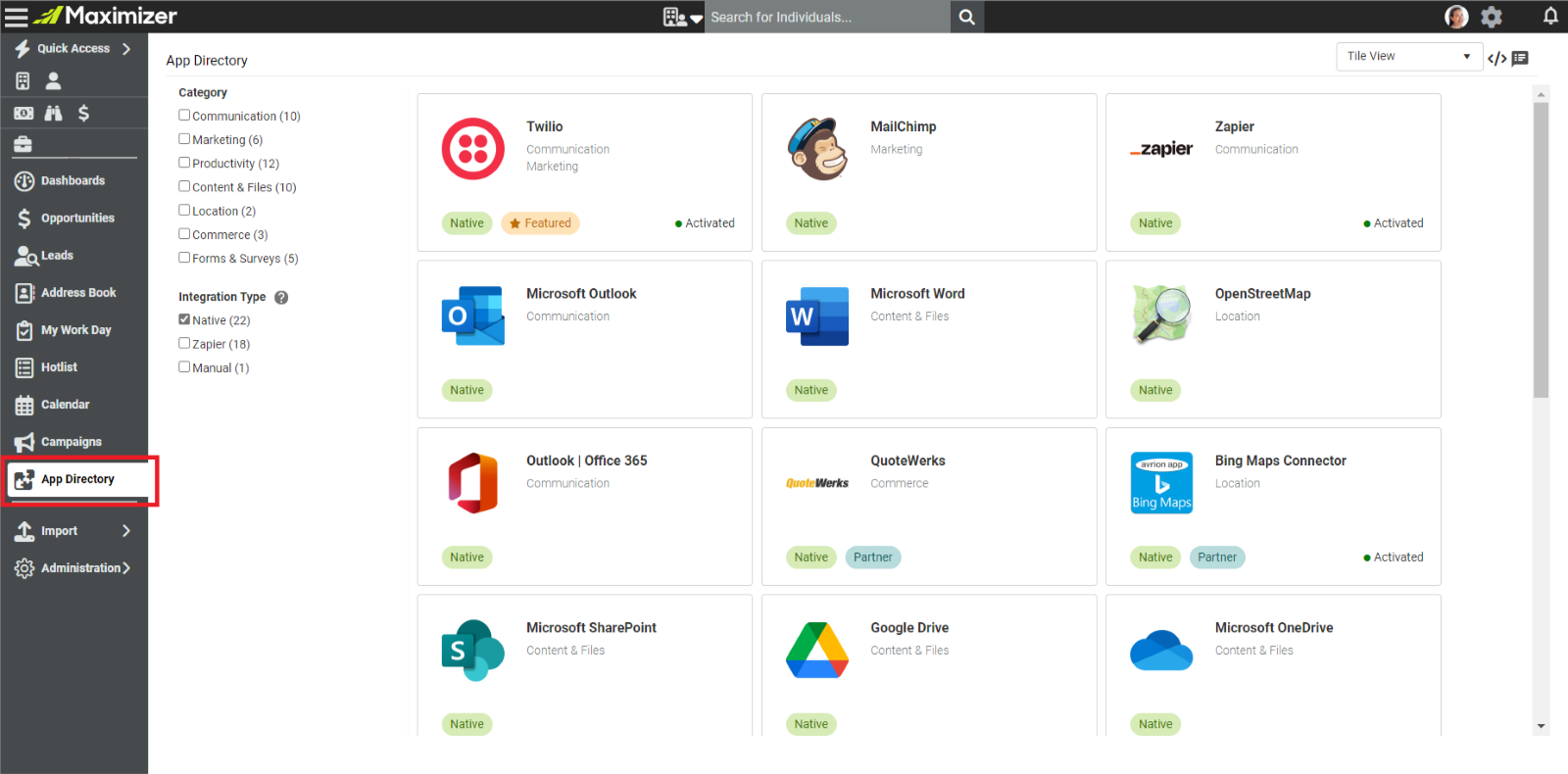Click the binoculars icon in the sidebar
The height and width of the screenshot is (774, 1568).
coord(53,113)
